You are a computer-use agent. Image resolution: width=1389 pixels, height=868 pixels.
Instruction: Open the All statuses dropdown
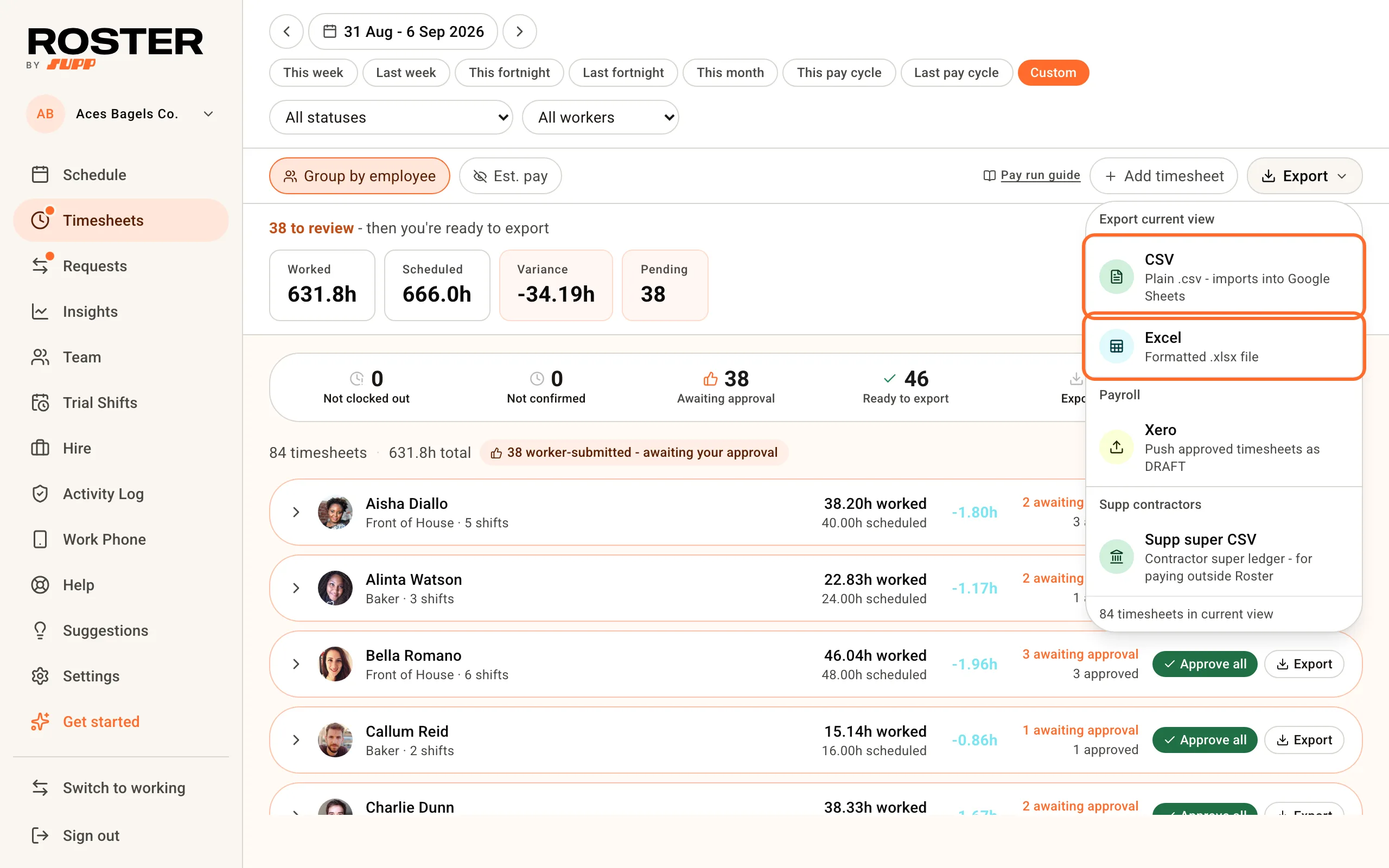pos(391,117)
